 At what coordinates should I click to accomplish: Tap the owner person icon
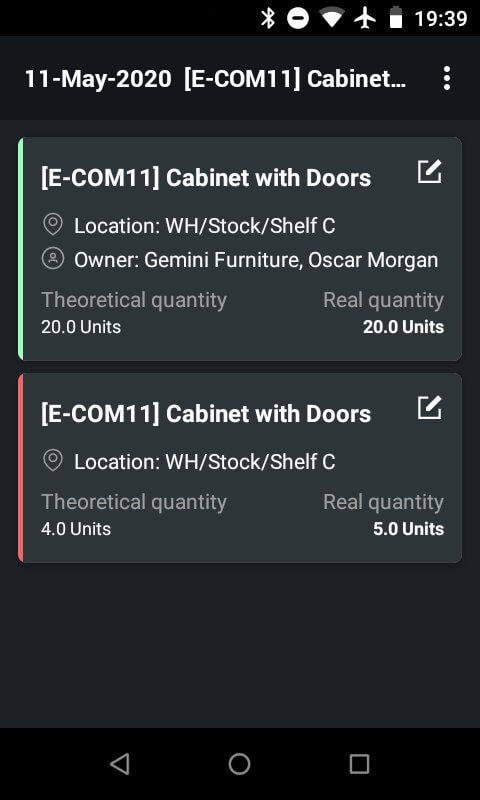[x=53, y=259]
